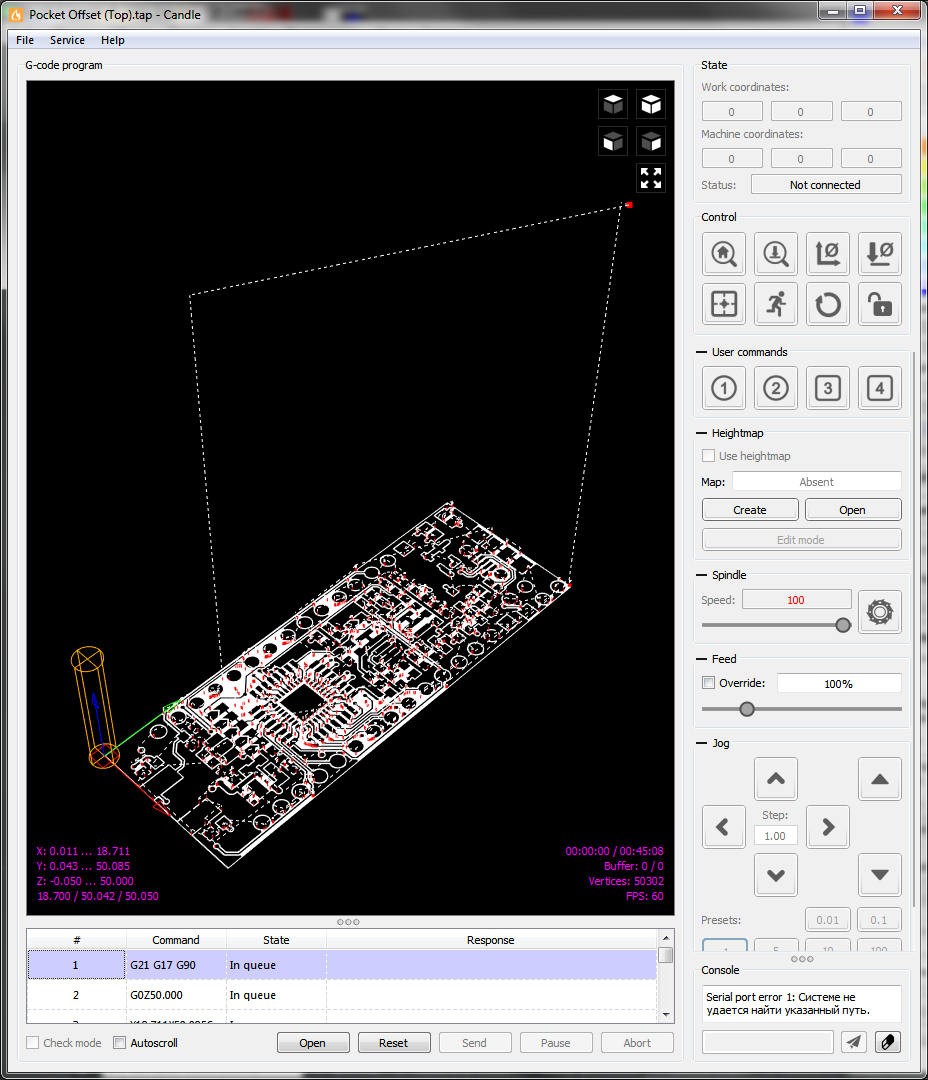Click the spindle Speed value field
This screenshot has height=1080, width=928.
coord(796,600)
